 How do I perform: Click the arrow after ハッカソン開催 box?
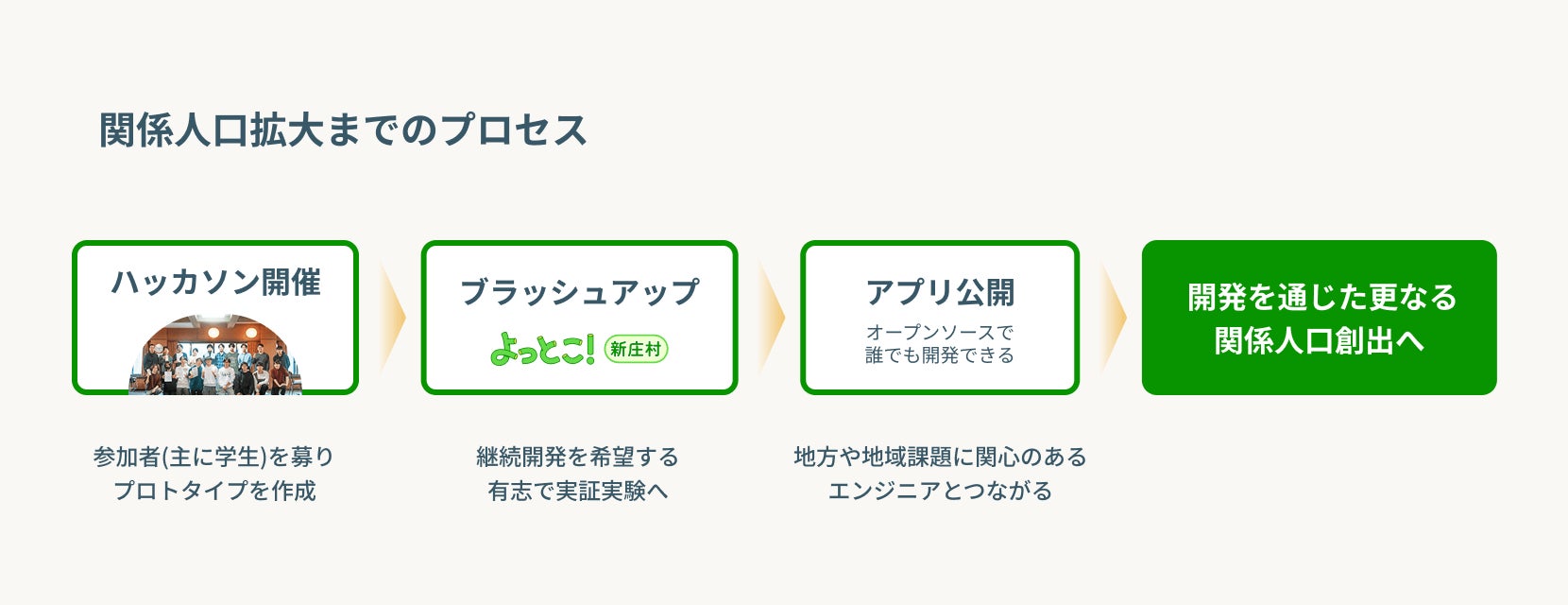[x=392, y=318]
